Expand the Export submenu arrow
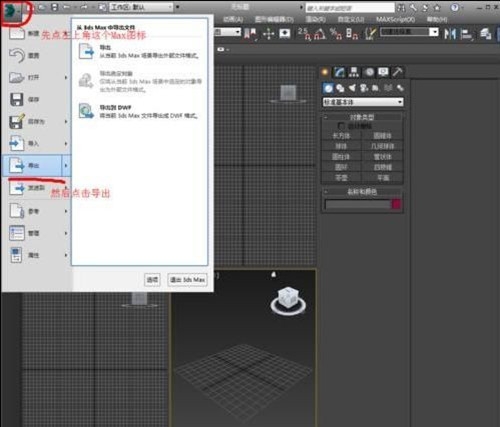The image size is (500, 427). [66, 165]
